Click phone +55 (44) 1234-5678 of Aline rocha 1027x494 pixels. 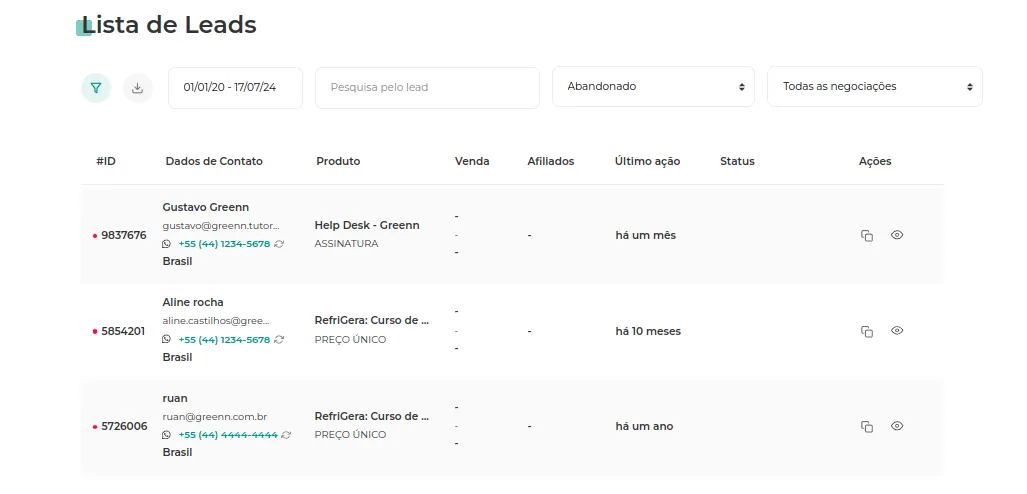224,339
